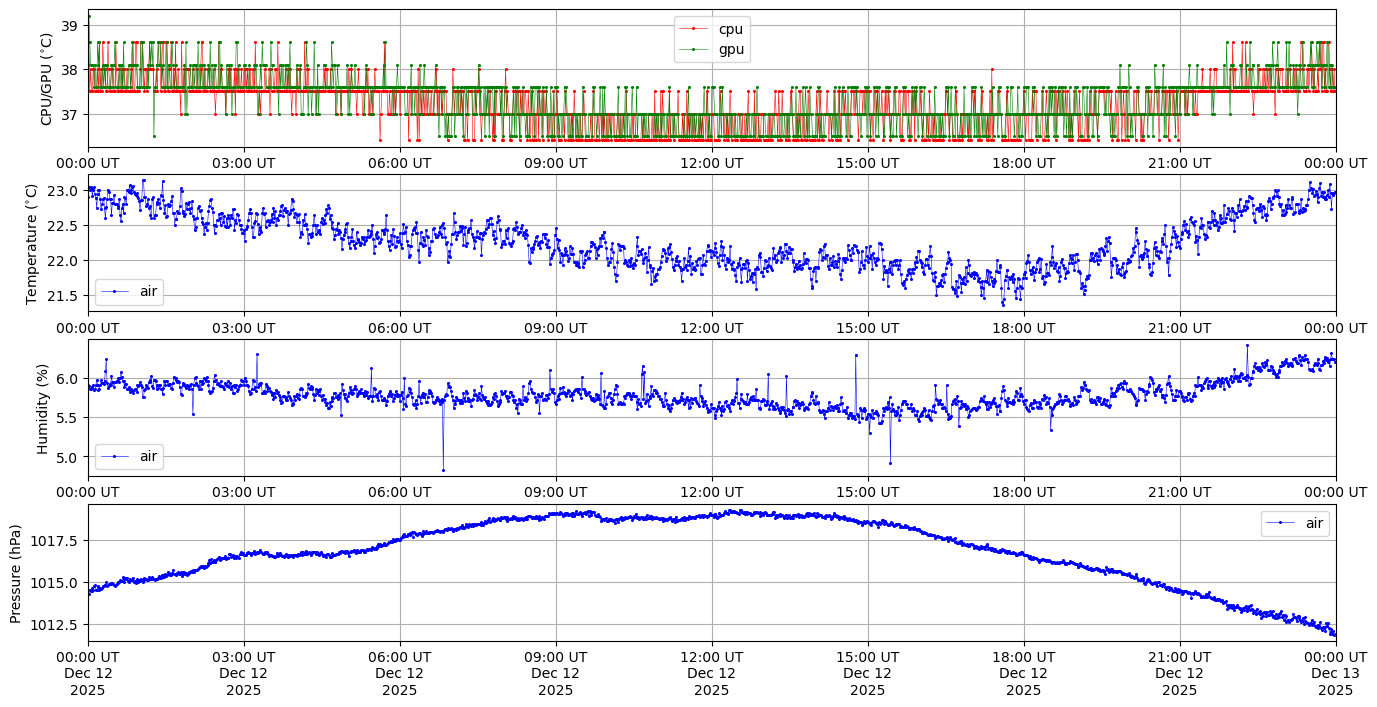Click the cpu legend entry
This screenshot has height=707, width=1377.
(730, 29)
